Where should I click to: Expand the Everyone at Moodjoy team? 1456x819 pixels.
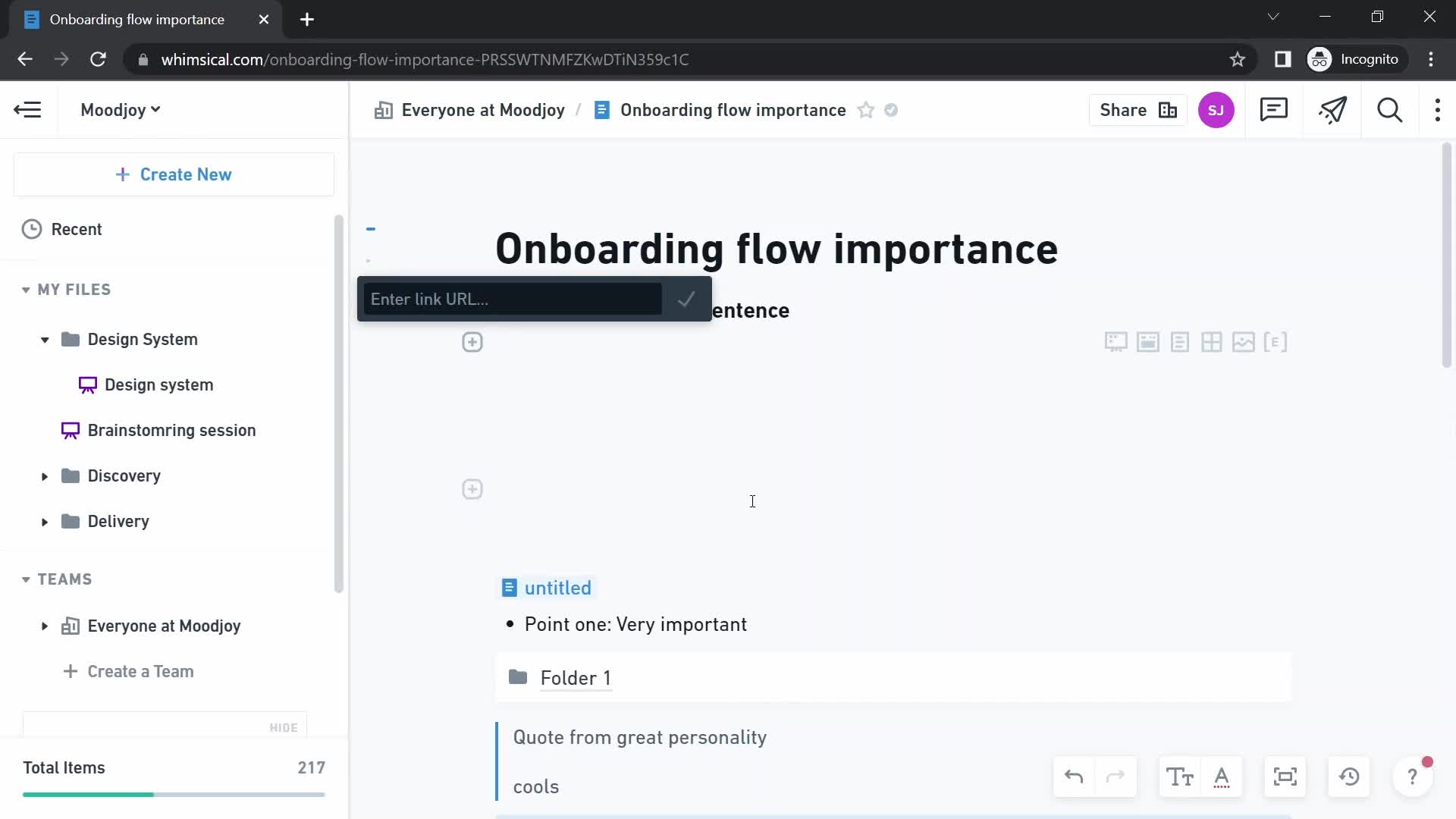coord(45,625)
